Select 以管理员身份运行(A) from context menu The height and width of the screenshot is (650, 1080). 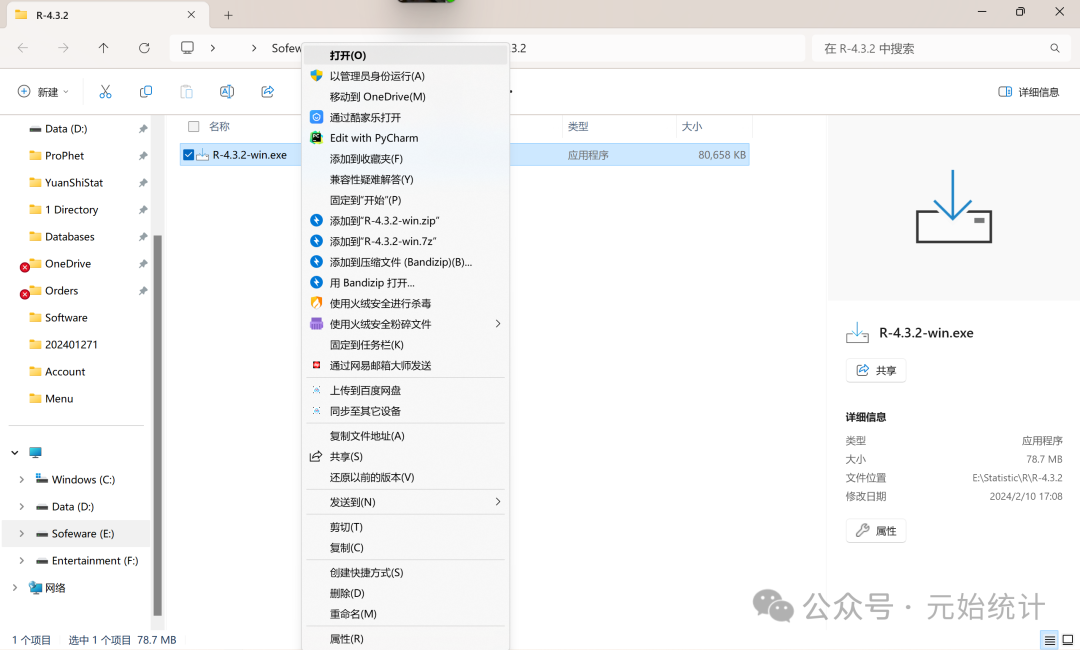(x=377, y=76)
